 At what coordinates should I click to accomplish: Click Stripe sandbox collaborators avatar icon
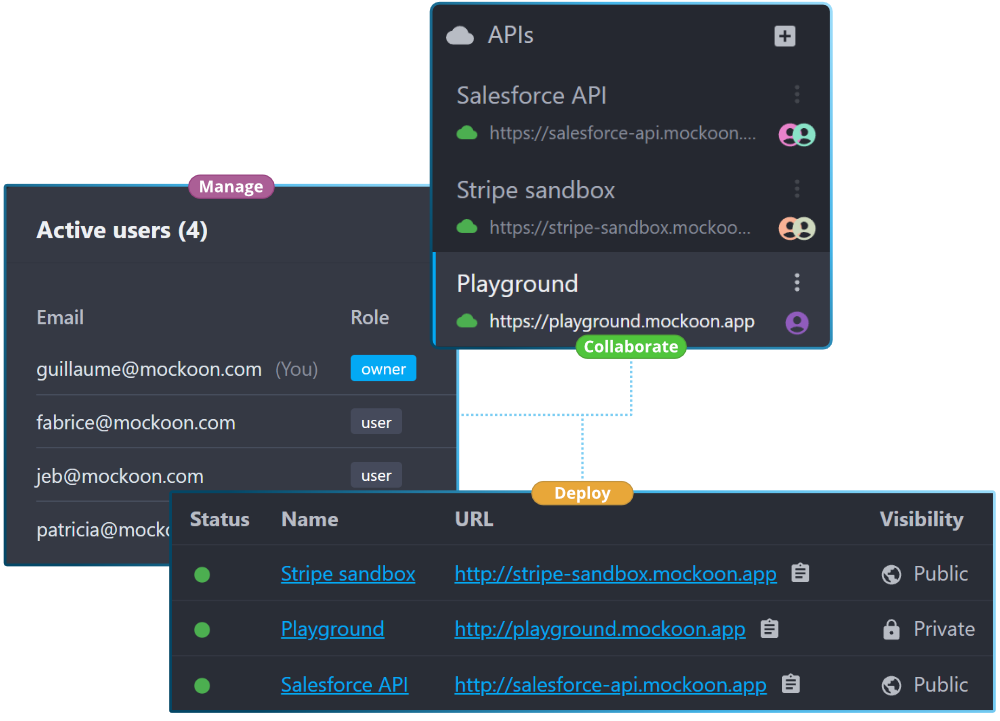click(797, 228)
